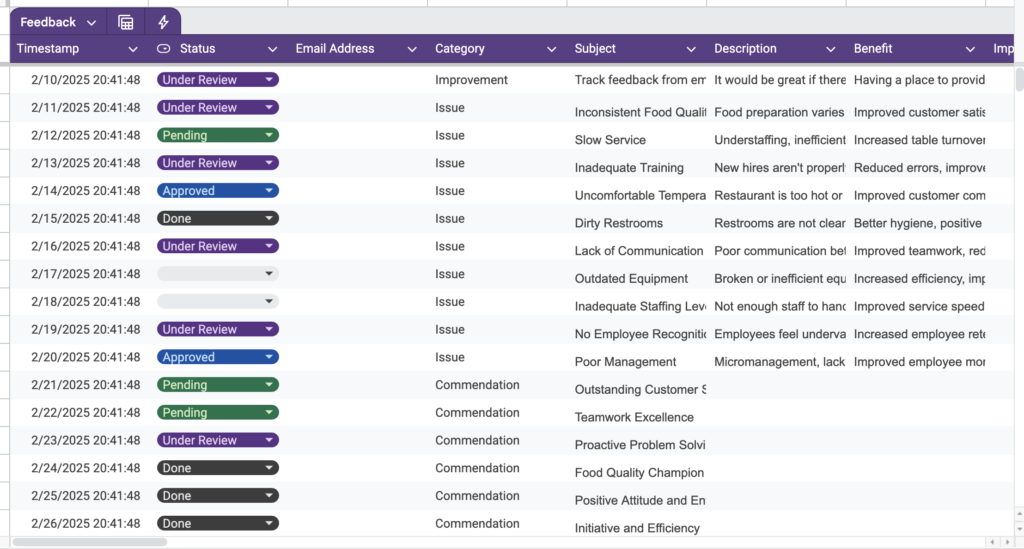Click the table view grid icon

pos(125,22)
